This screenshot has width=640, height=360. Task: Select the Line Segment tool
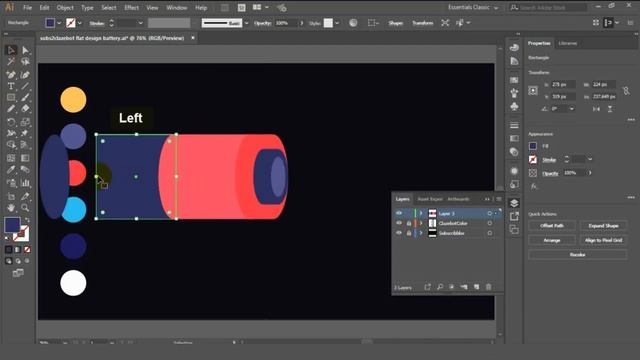coord(25,86)
